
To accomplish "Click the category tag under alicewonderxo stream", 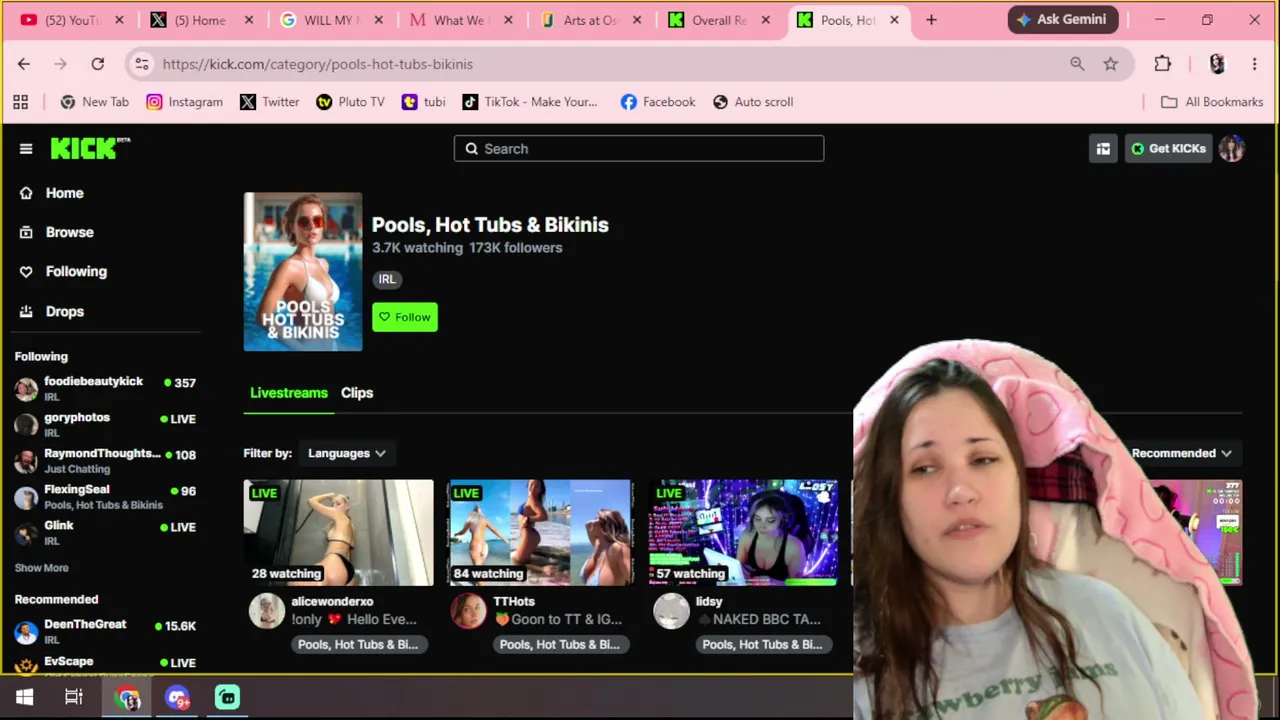I will [x=358, y=644].
